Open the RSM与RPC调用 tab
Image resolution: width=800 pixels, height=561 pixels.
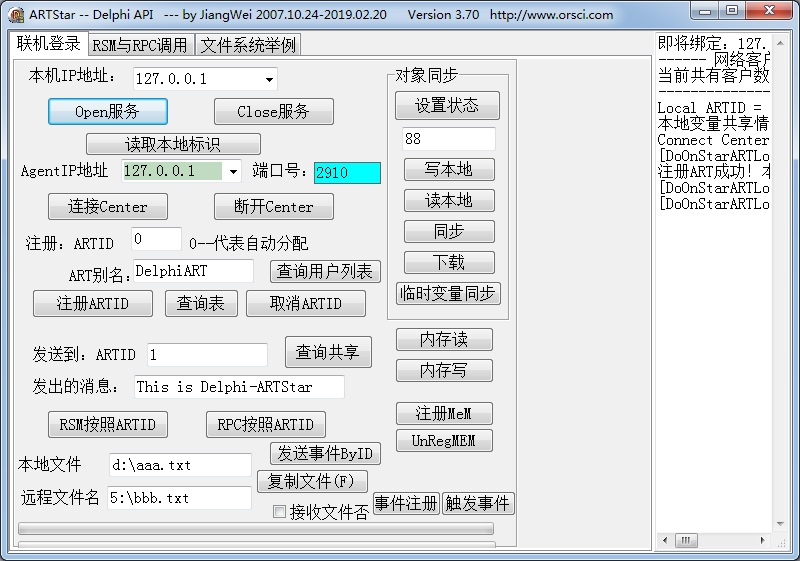pos(140,45)
